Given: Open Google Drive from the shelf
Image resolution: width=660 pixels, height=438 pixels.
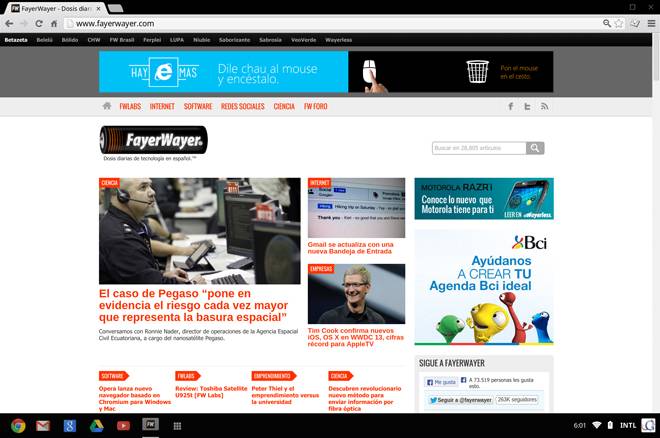Looking at the screenshot, I should coord(96,426).
